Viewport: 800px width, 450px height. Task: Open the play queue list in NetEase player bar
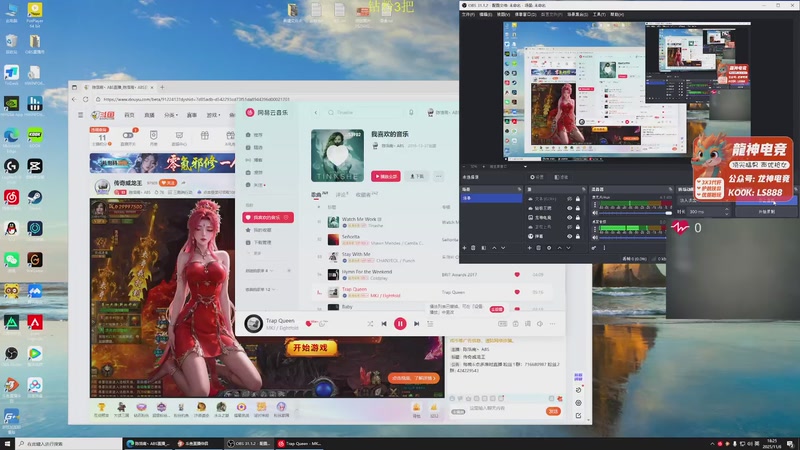tap(430, 323)
